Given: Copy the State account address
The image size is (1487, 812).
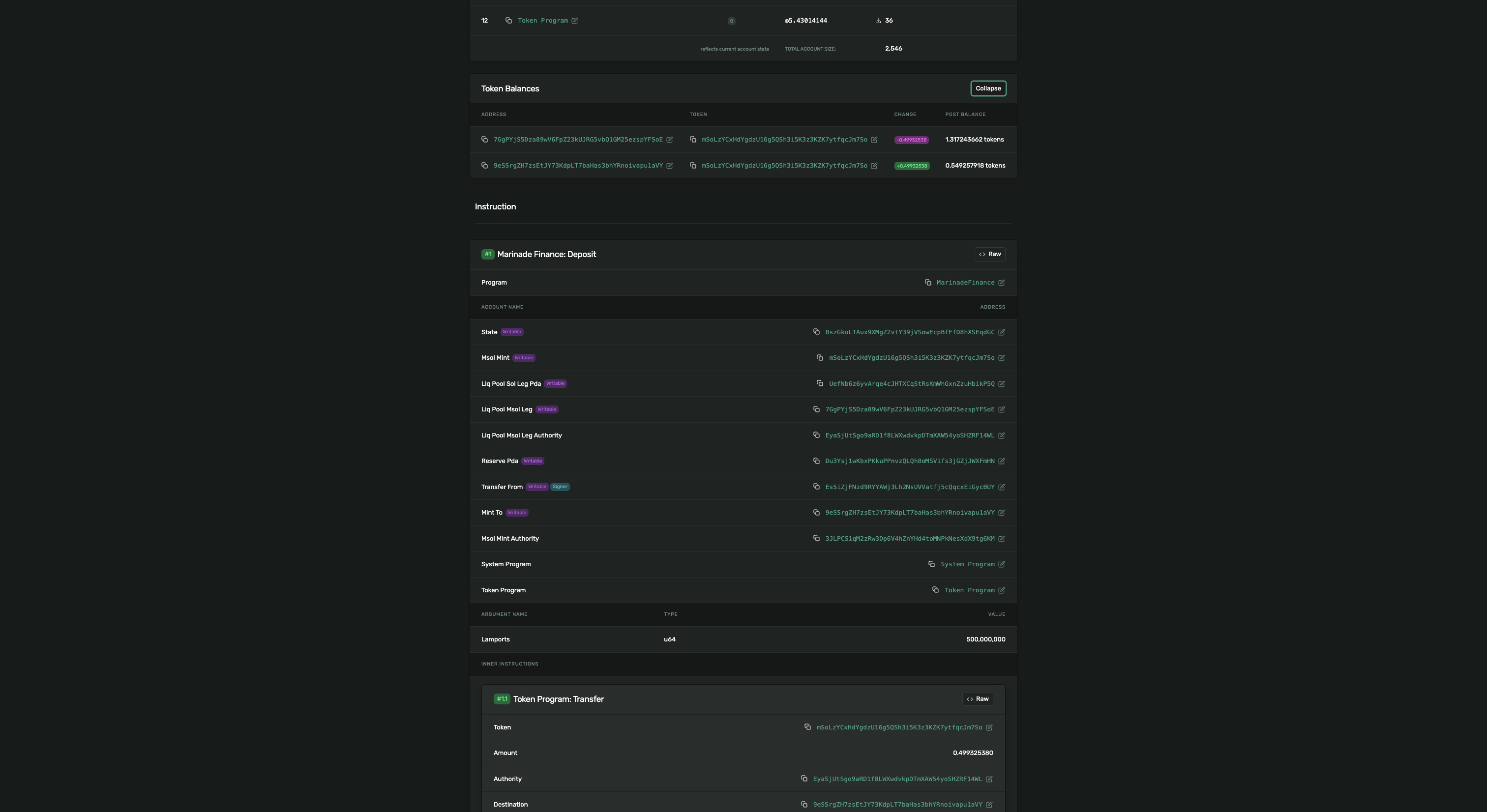Looking at the screenshot, I should point(816,332).
